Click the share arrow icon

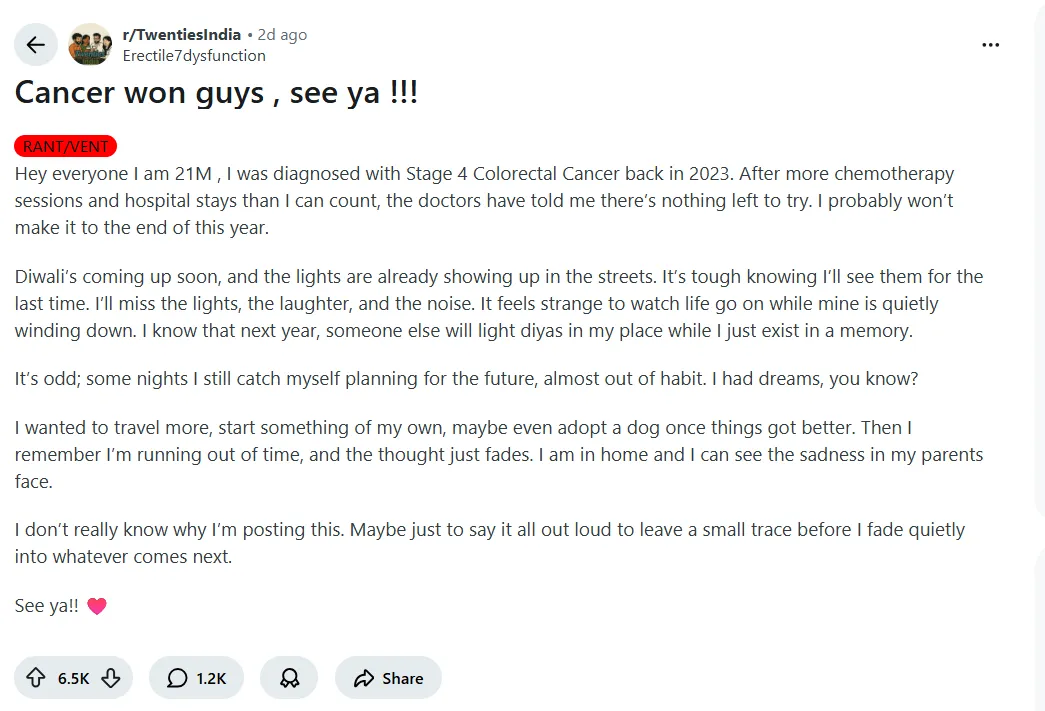[x=364, y=678]
